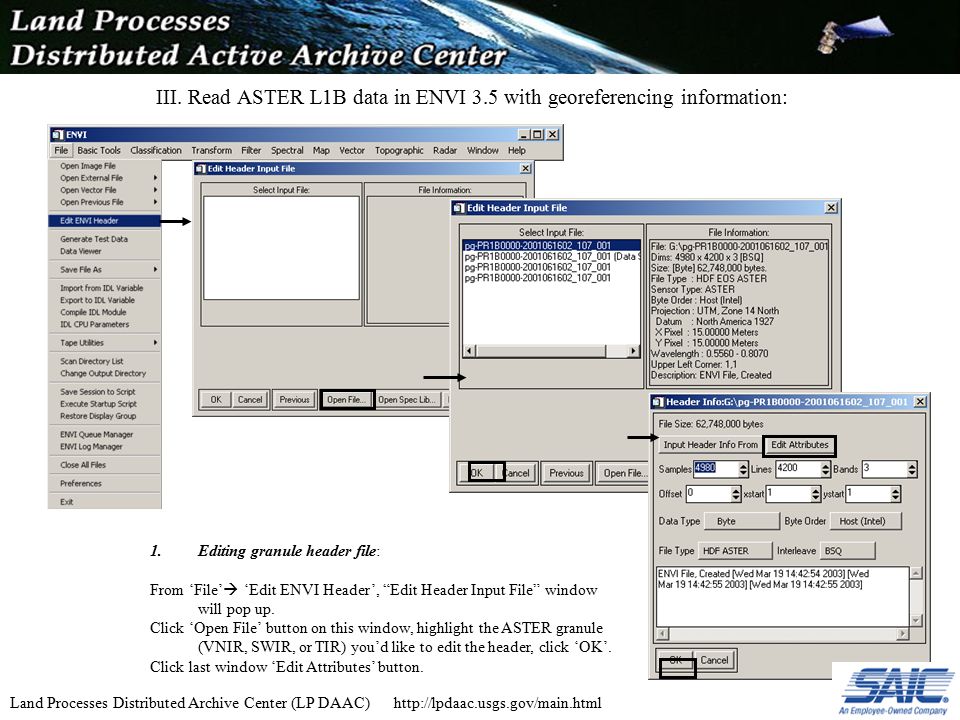The height and width of the screenshot is (720, 960).
Task: Open the Classification menu
Action: pos(156,151)
